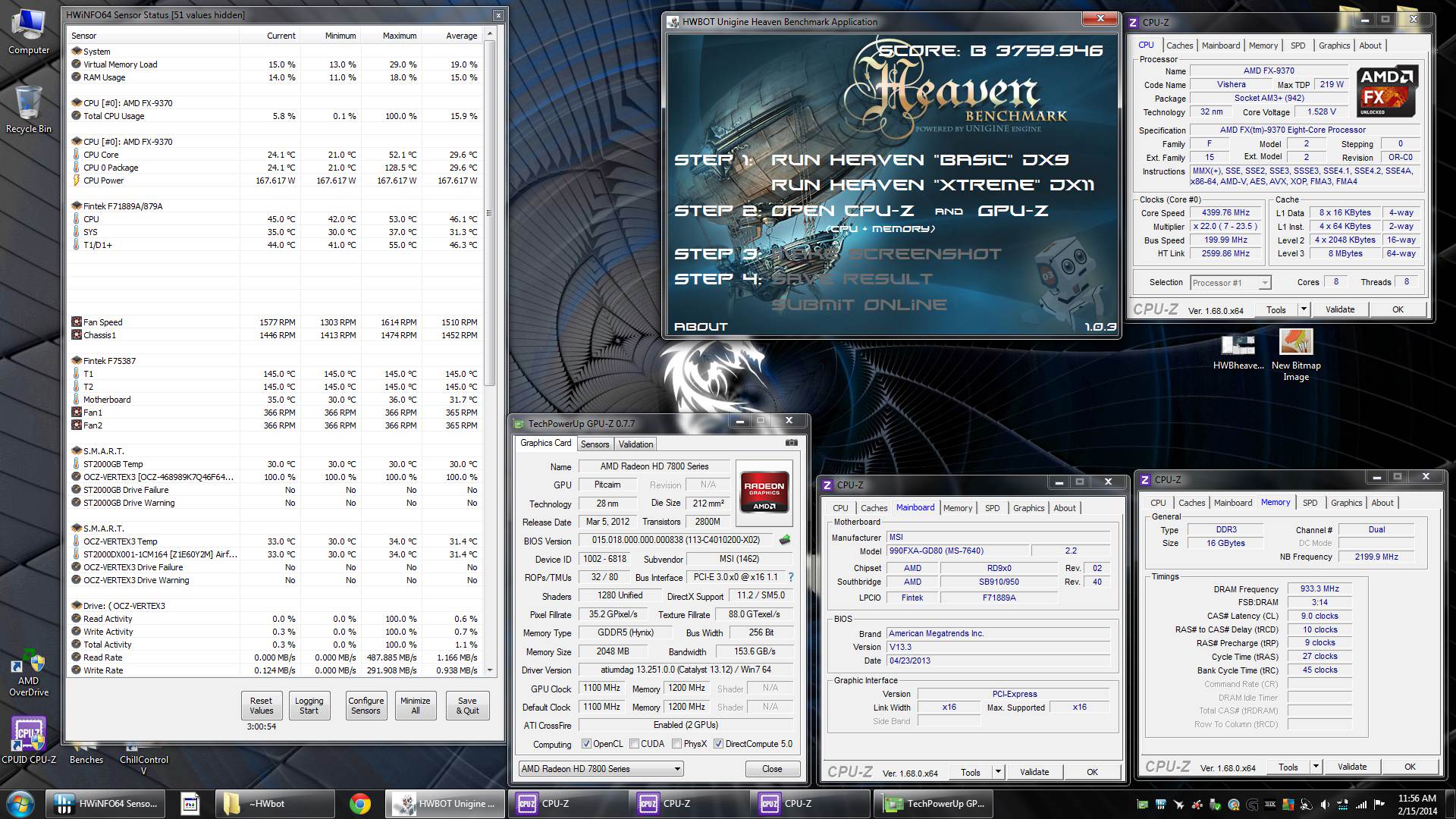The height and width of the screenshot is (819, 1456).
Task: Toggle the OpenCL checkbox in GPU-Z
Action: [585, 744]
